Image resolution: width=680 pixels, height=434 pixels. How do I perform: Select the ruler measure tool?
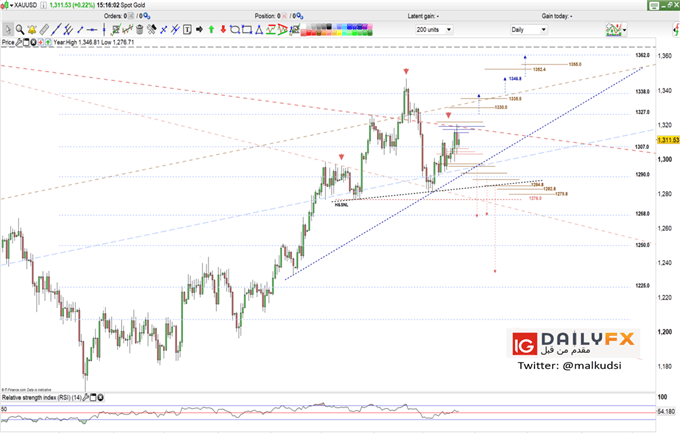point(44,29)
